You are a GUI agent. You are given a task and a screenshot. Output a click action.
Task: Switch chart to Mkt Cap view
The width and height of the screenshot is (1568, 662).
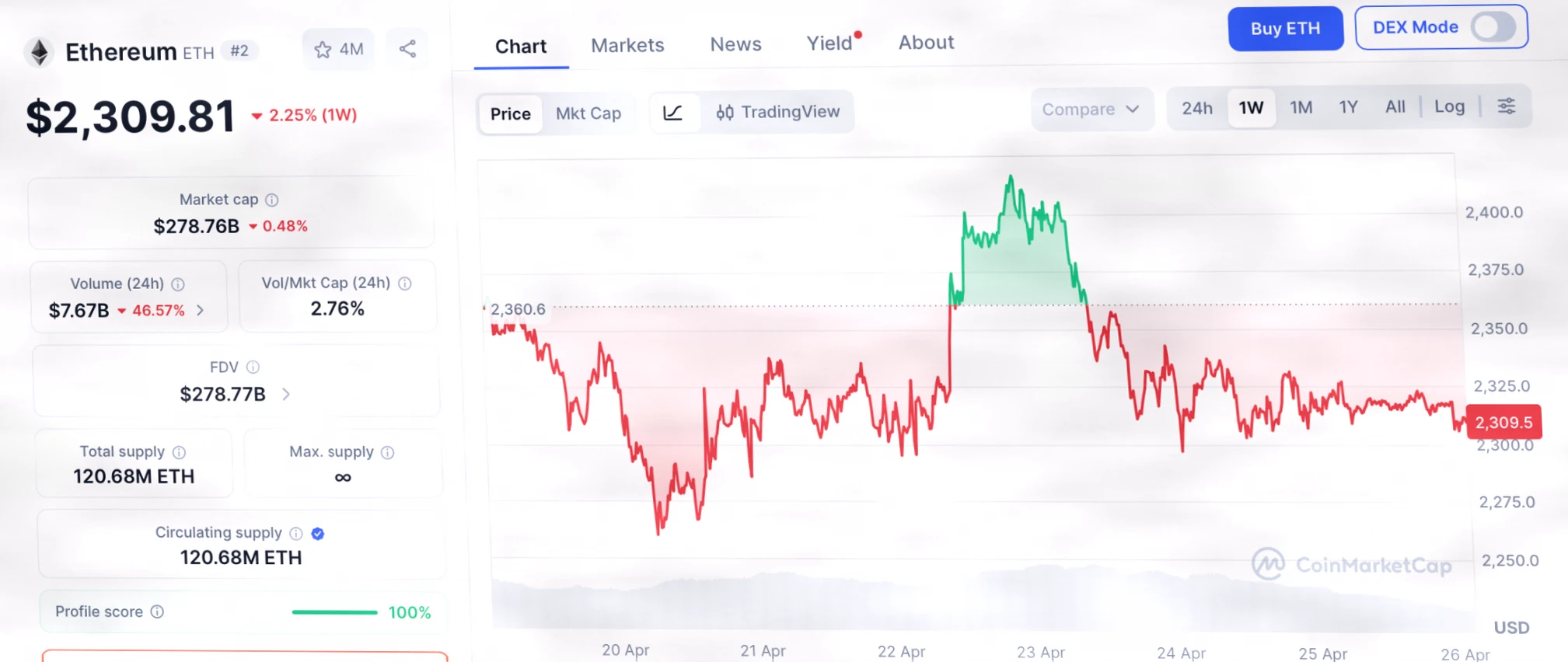[588, 113]
